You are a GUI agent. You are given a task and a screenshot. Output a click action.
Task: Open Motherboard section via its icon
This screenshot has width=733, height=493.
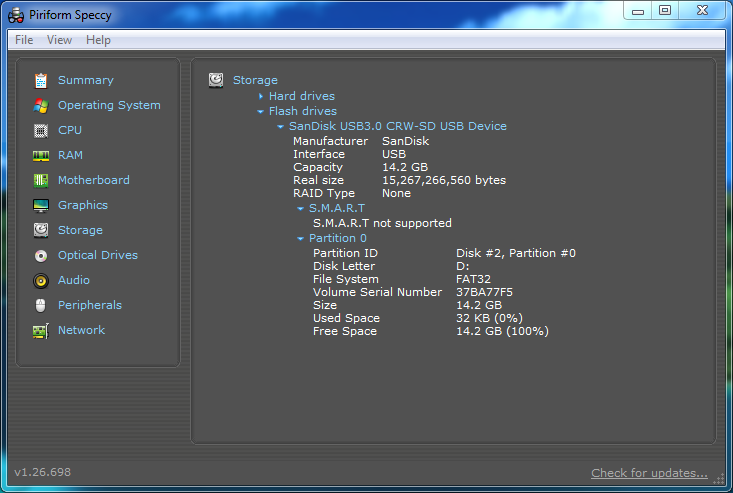(x=41, y=180)
